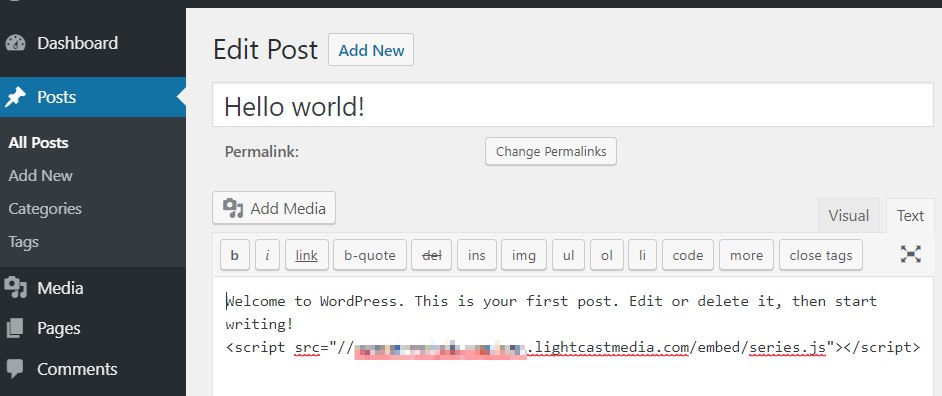
Task: Click the close tags button
Action: (x=821, y=255)
